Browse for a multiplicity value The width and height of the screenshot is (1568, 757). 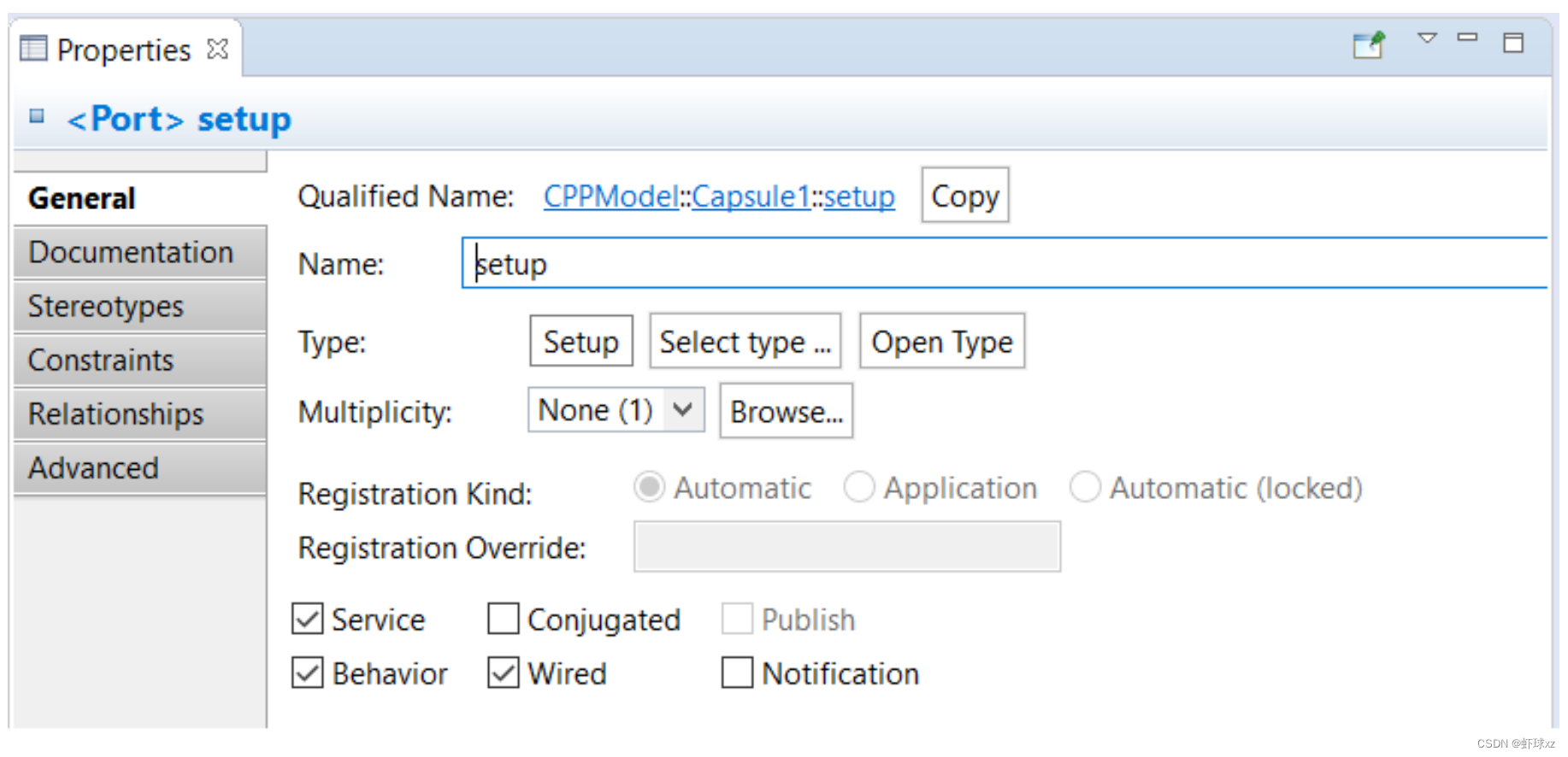coord(787,411)
